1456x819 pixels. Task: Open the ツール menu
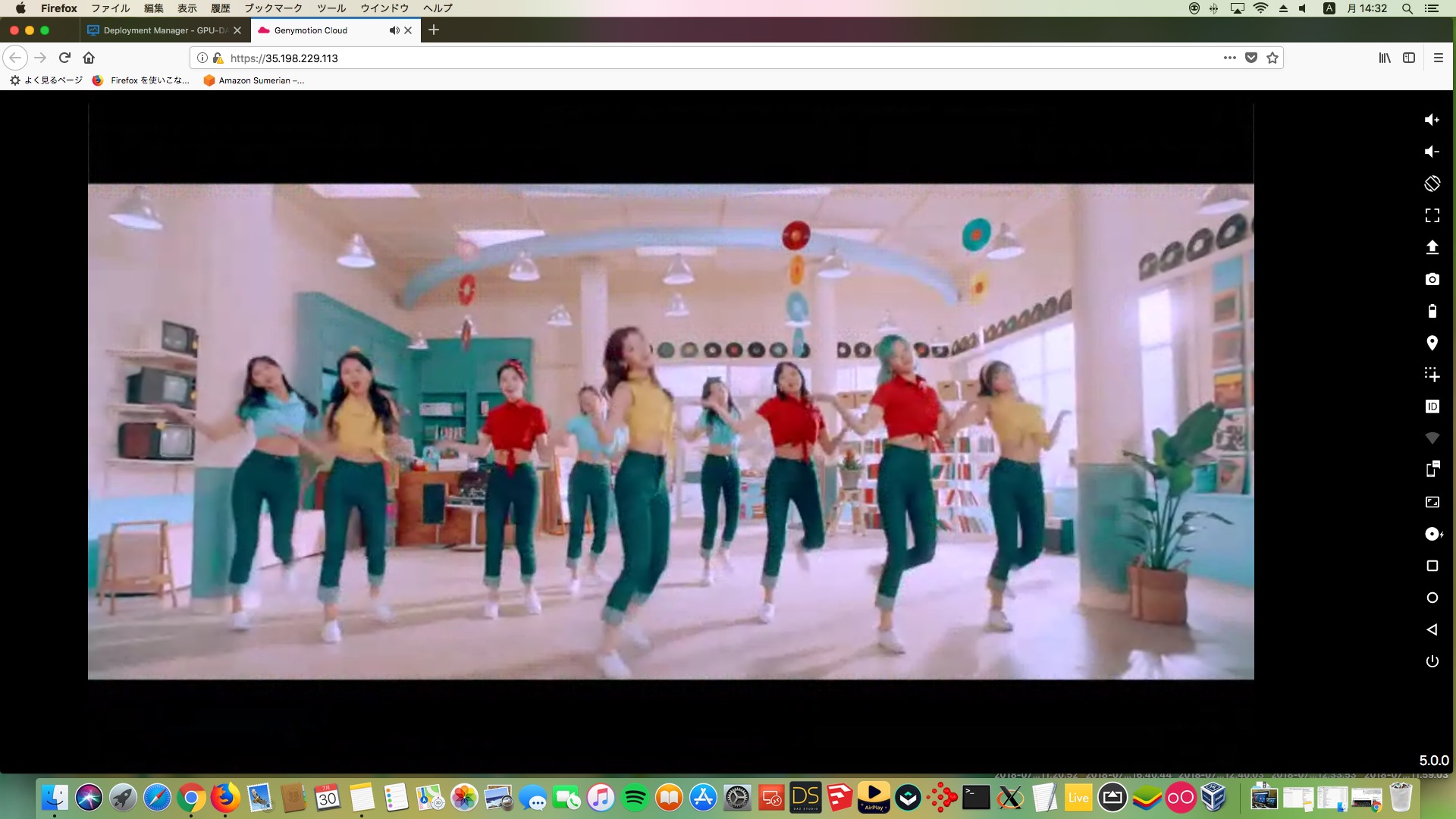[331, 8]
